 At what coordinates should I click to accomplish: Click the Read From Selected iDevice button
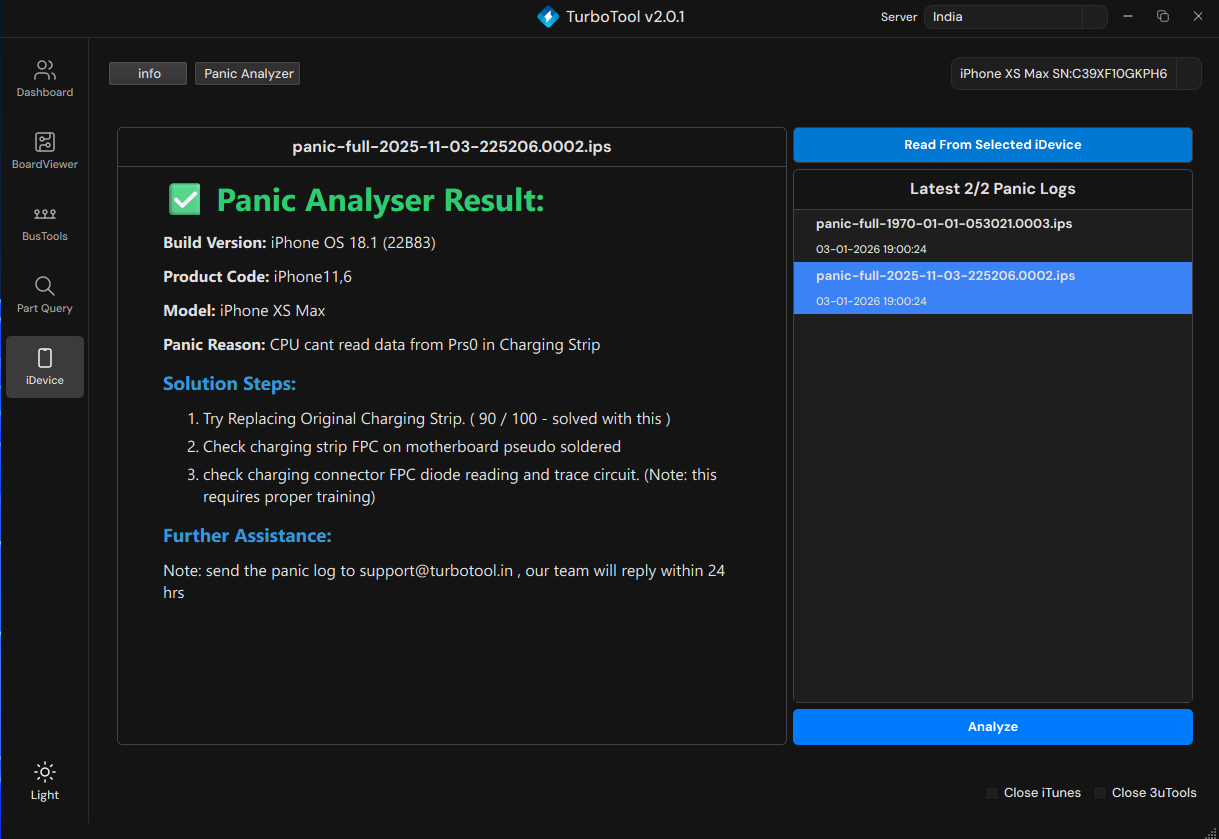point(992,145)
